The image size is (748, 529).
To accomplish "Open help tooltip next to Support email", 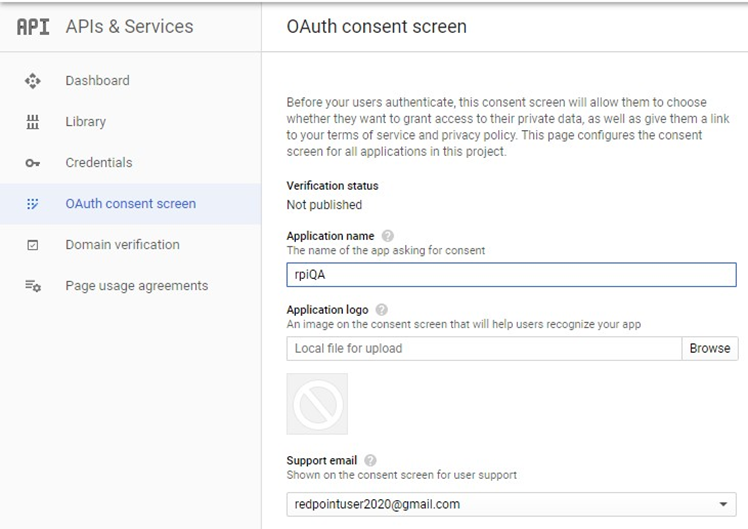I will (371, 460).
